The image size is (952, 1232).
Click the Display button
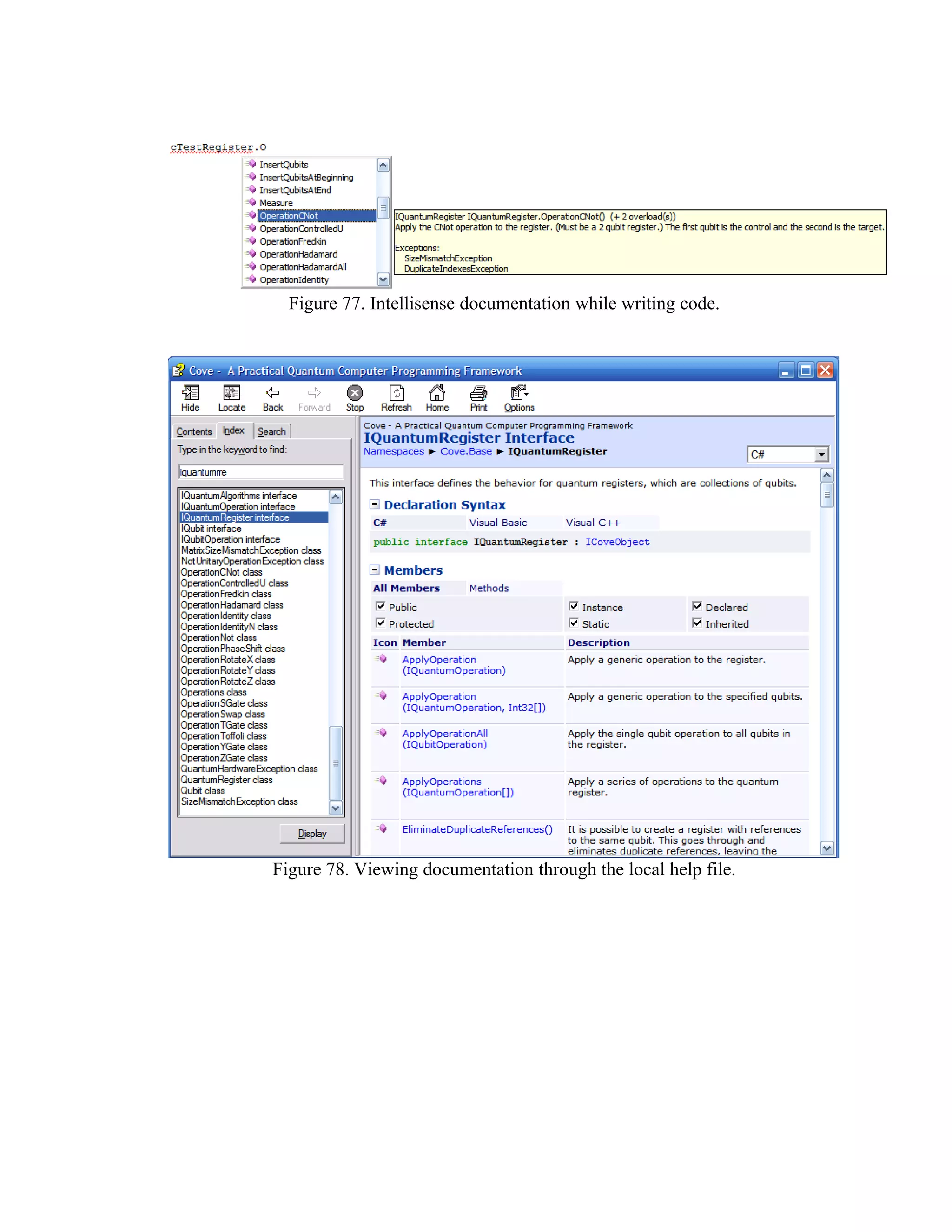(312, 833)
